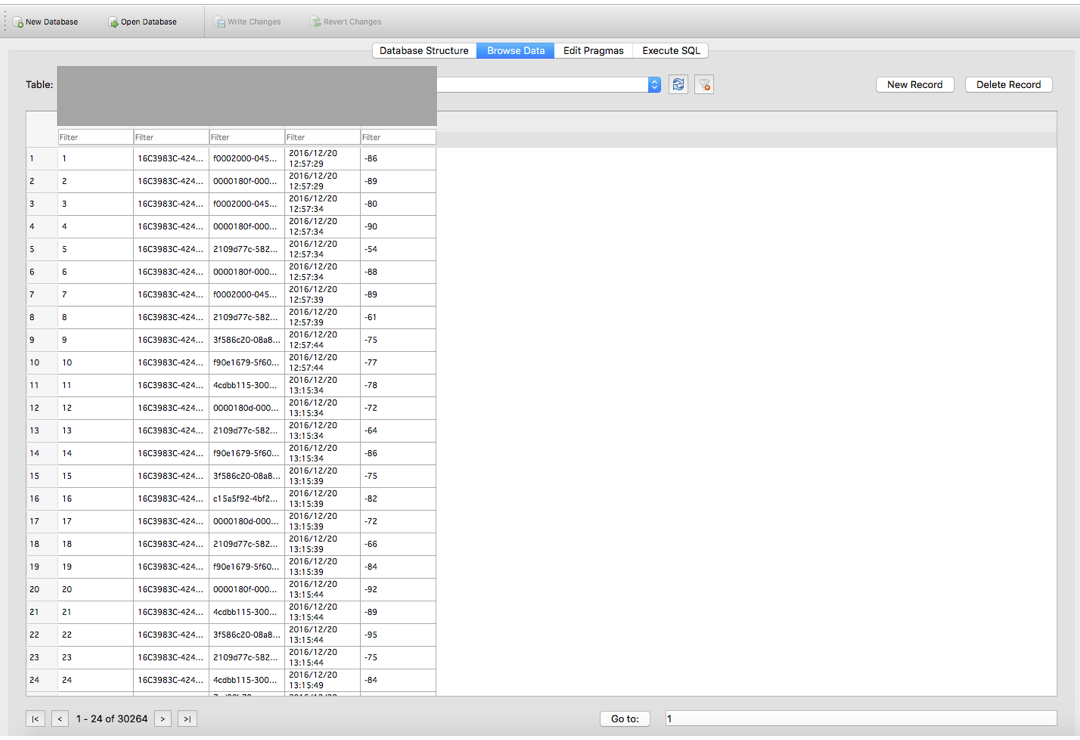Image resolution: width=1080 pixels, height=740 pixels.
Task: Go to the previous page of records
Action: coord(59,718)
